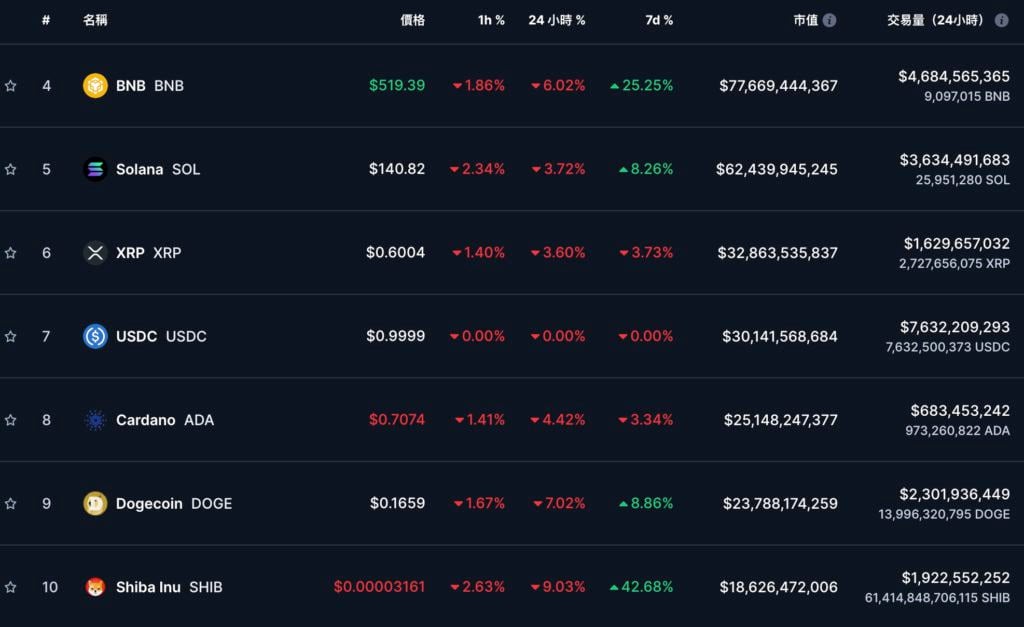Click the BNB coin logo icon
The height and width of the screenshot is (627, 1024).
95,86
